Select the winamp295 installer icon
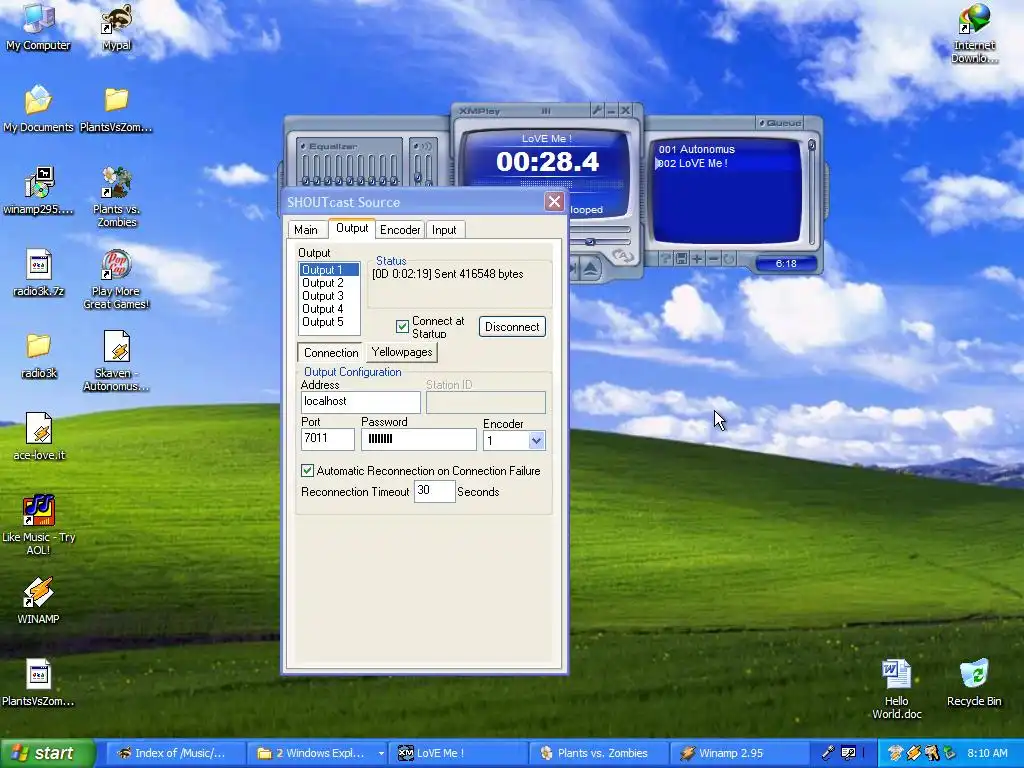 [x=38, y=191]
